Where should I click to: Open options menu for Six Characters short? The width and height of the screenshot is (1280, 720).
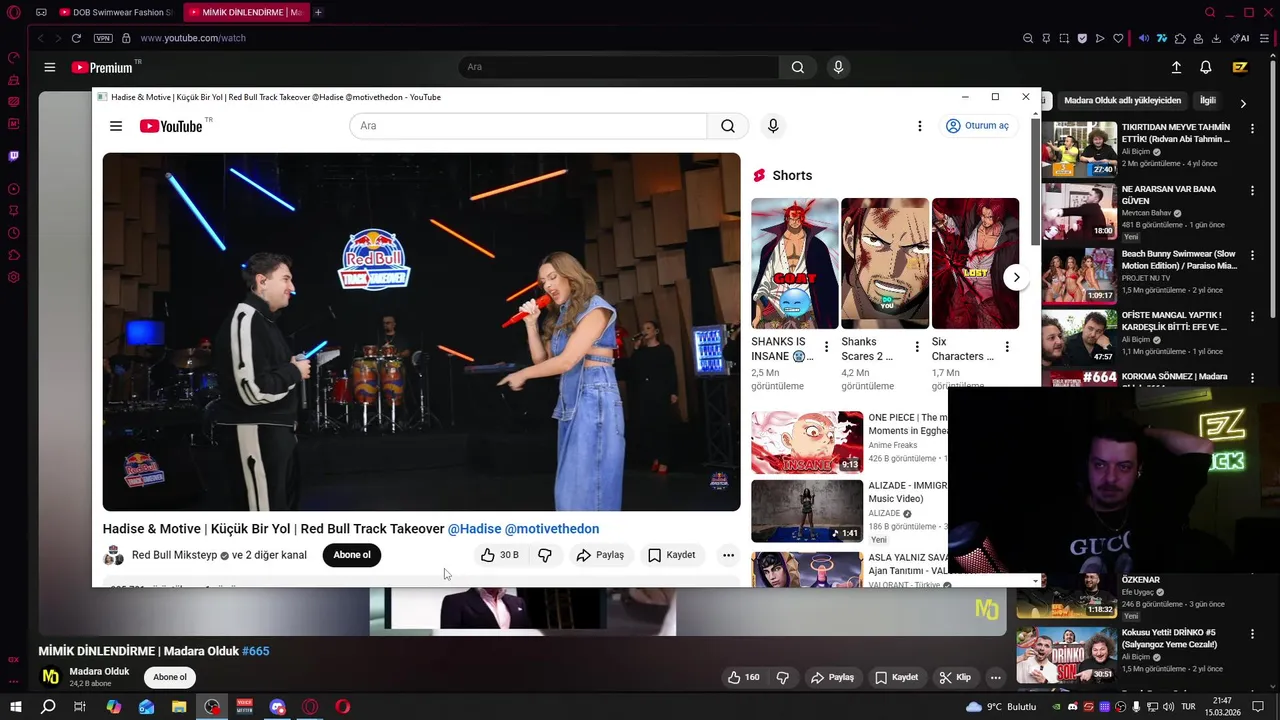[1007, 347]
